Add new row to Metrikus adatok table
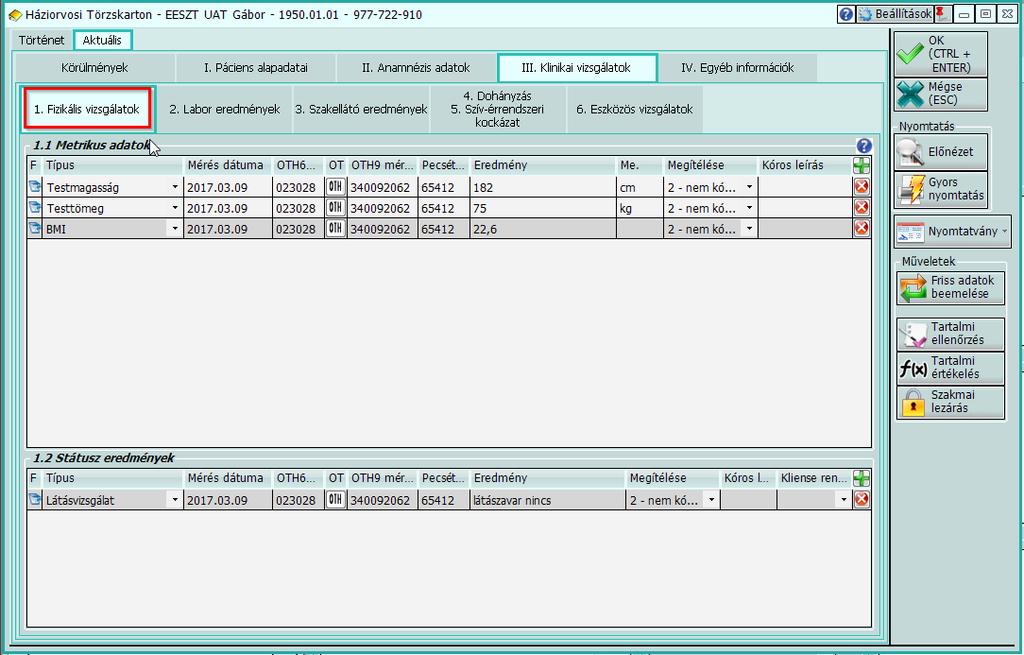Screen dimensions: 1024x655 (x=861, y=165)
